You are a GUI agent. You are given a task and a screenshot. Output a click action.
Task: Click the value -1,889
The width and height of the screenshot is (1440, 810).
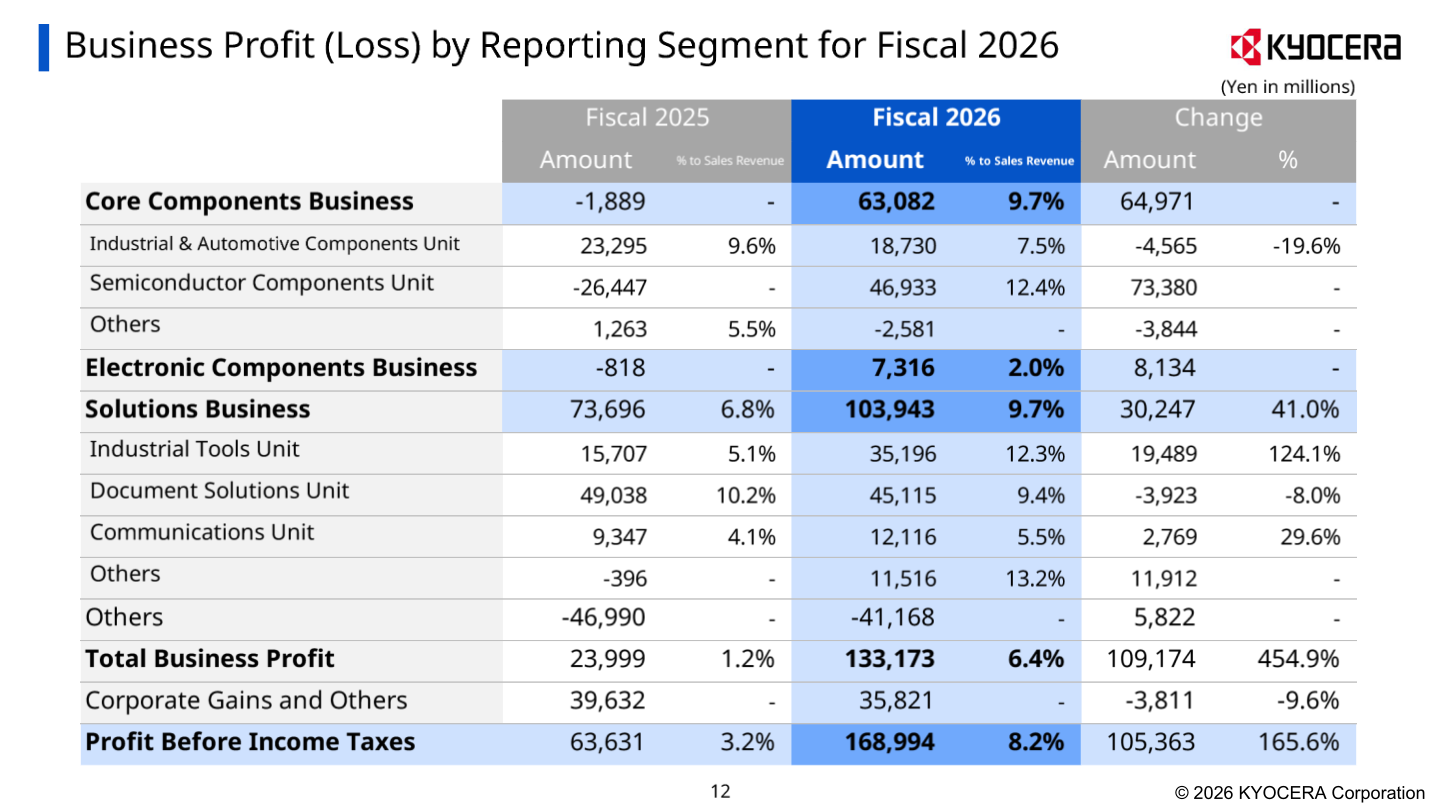[x=610, y=202]
